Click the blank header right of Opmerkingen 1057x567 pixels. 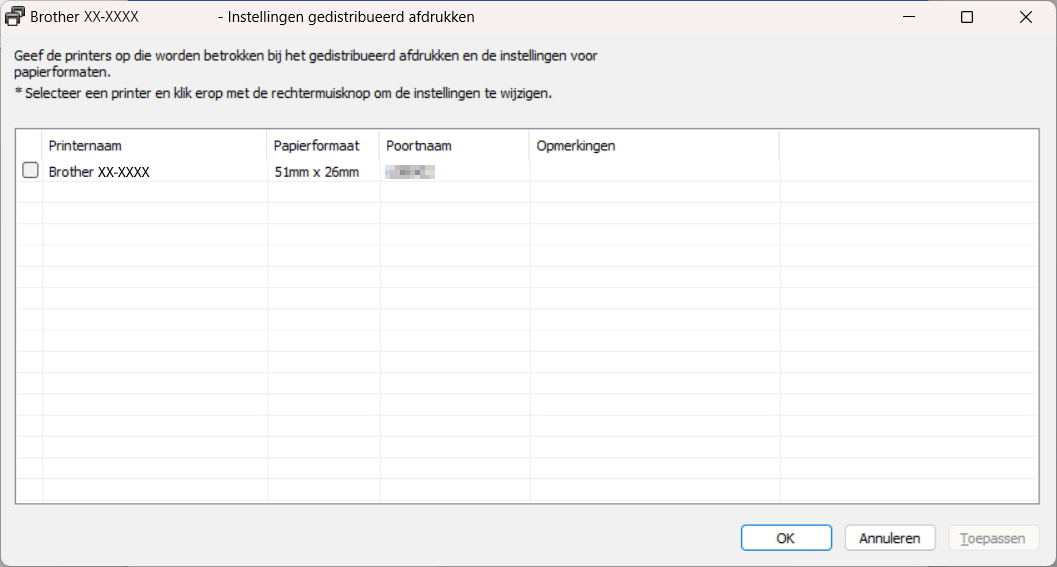coord(908,146)
